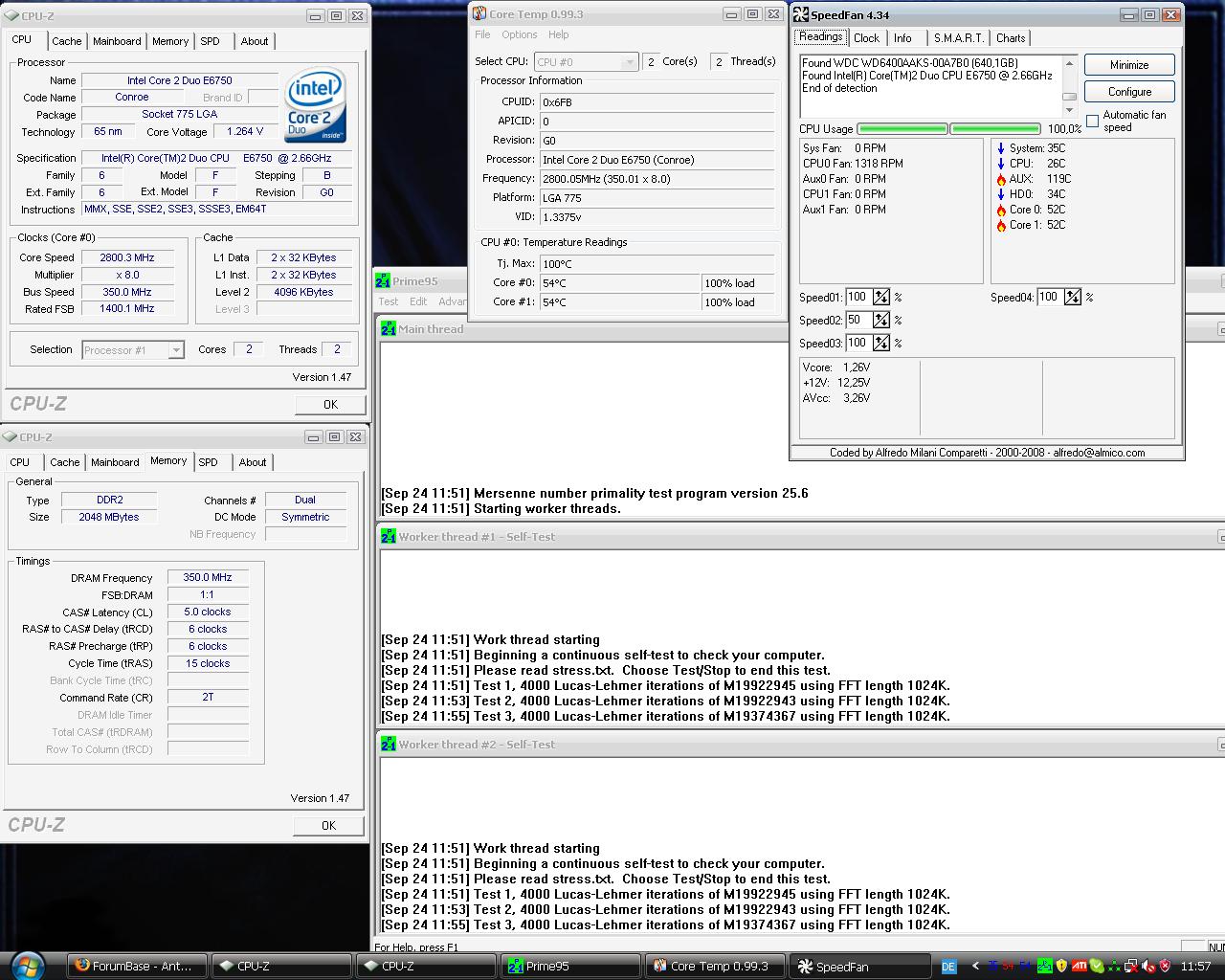
Task: Click the red shield security alert tray icon
Action: pyautogui.click(x=1165, y=966)
